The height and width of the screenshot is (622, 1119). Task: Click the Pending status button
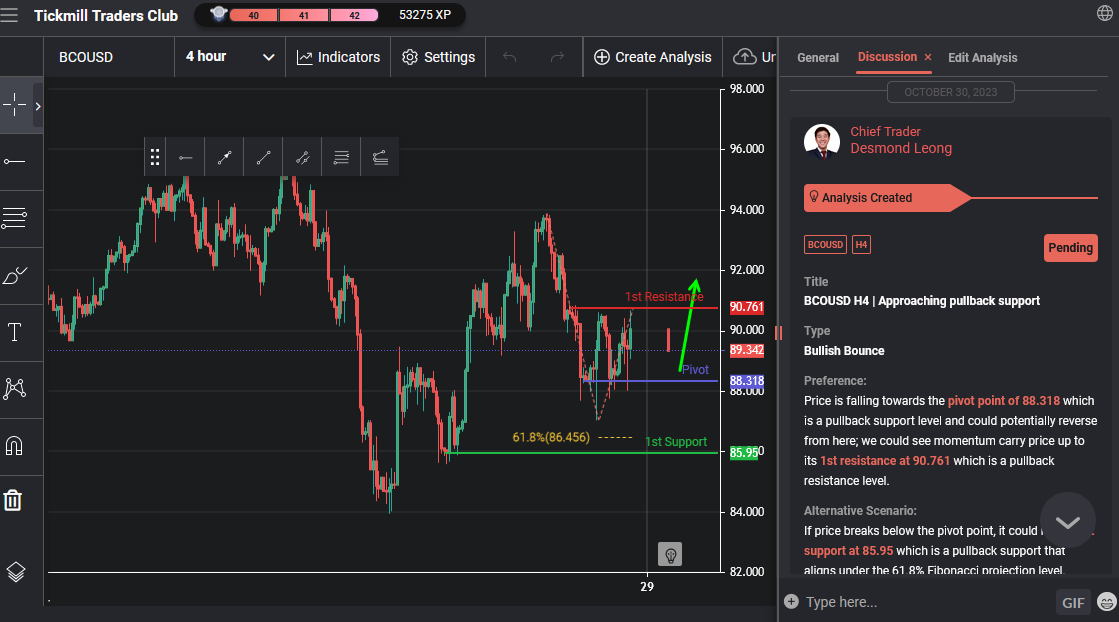coord(1070,248)
